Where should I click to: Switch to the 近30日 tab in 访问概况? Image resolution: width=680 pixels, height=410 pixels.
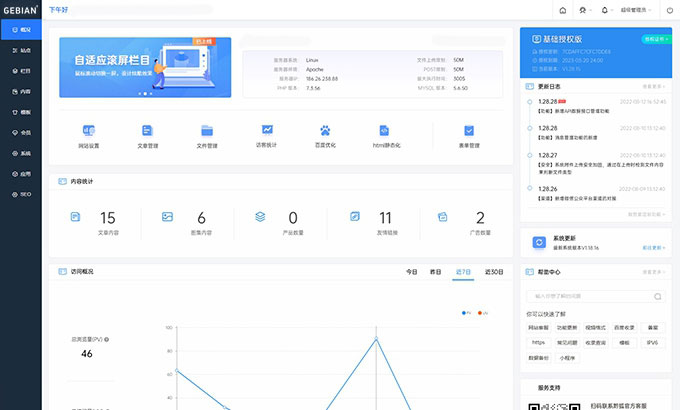[493, 271]
